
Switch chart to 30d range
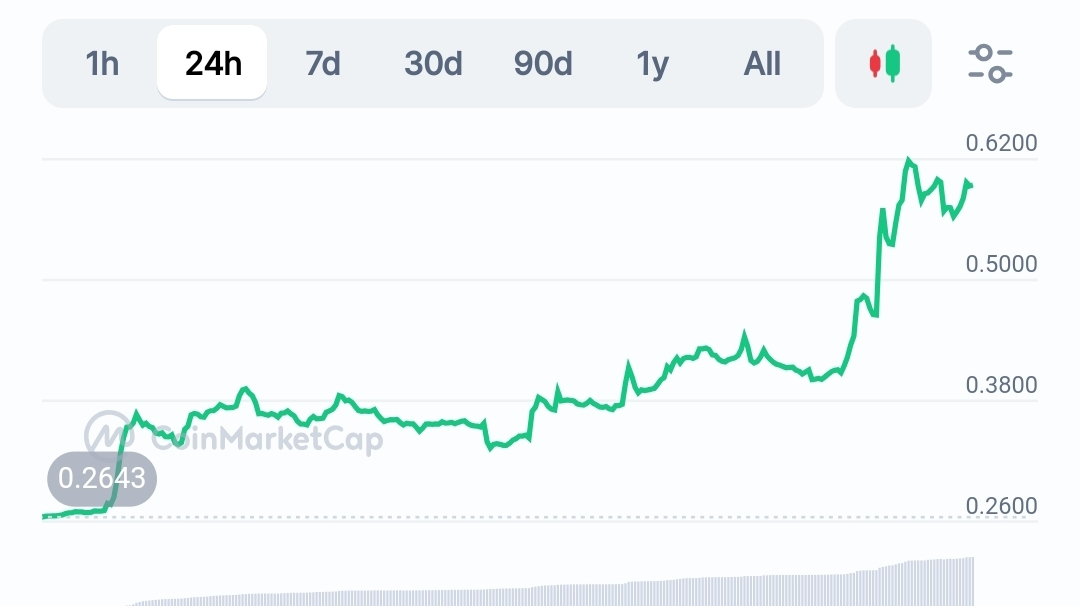(433, 64)
